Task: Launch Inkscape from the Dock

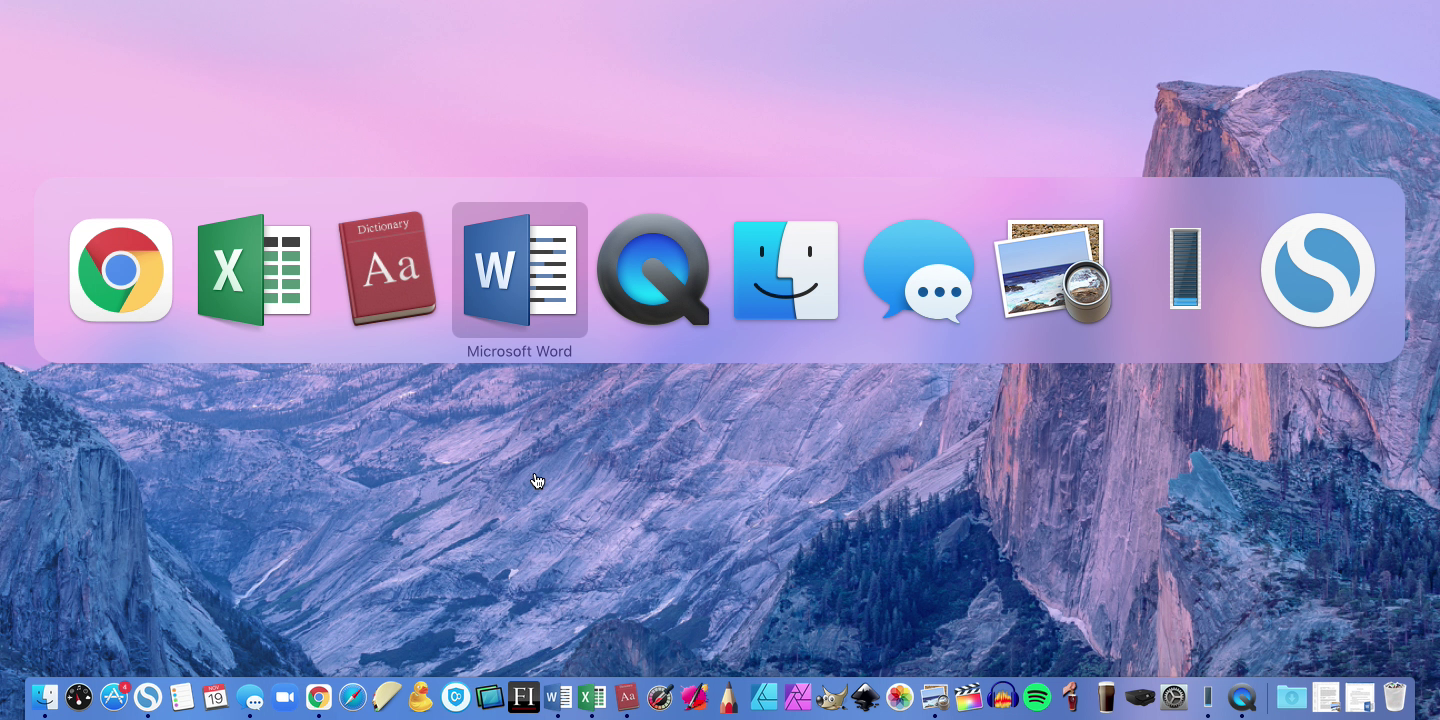Action: (x=866, y=697)
